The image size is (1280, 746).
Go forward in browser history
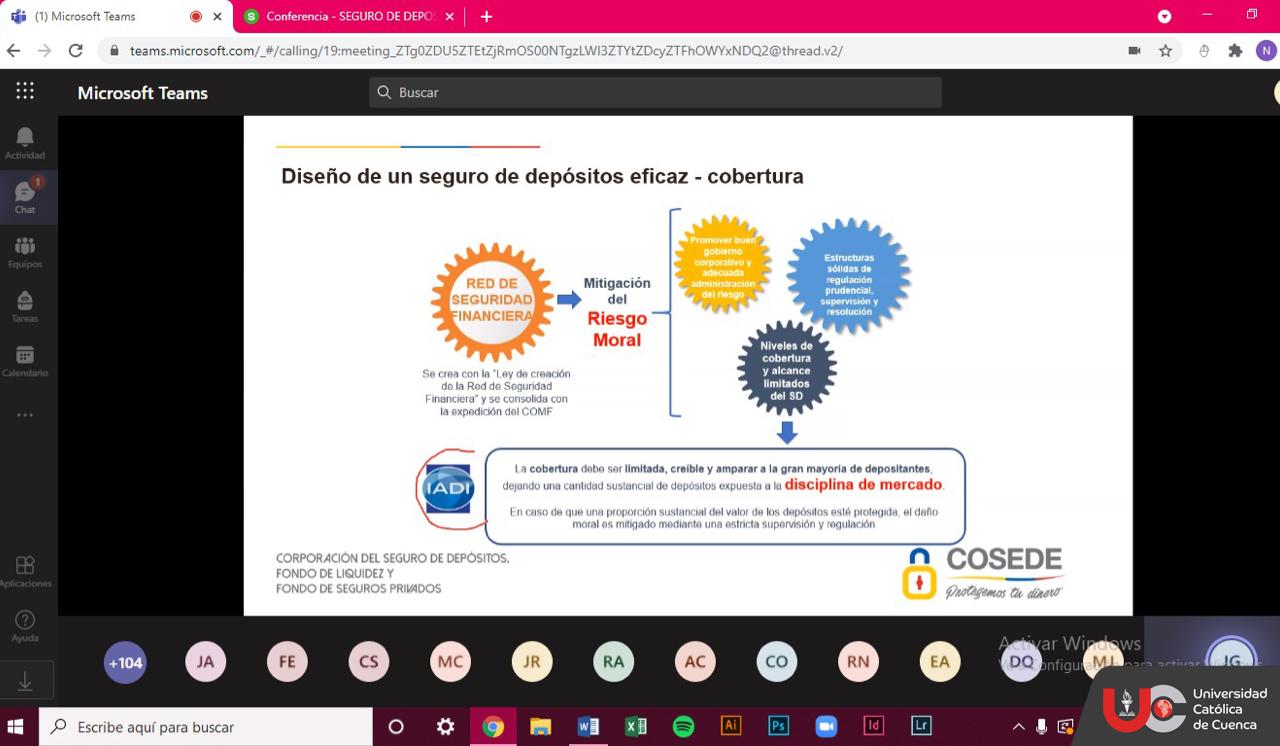click(44, 50)
